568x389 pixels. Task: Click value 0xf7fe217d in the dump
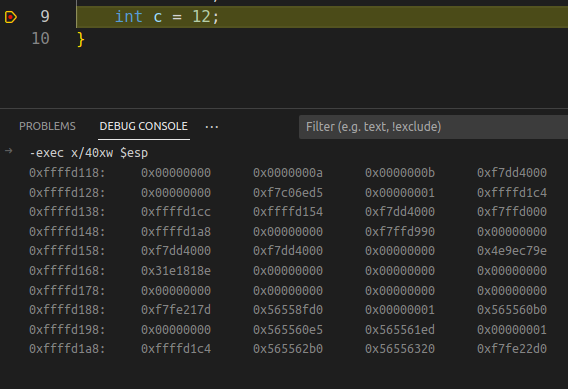point(176,310)
